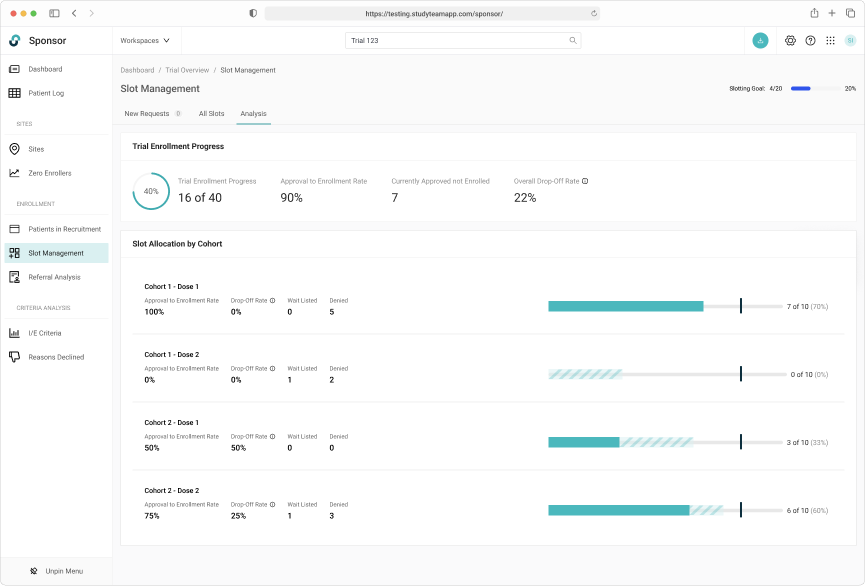Screen dimensions: 865x586
Task: Open Dashboard from the sidebar
Action: pos(45,69)
